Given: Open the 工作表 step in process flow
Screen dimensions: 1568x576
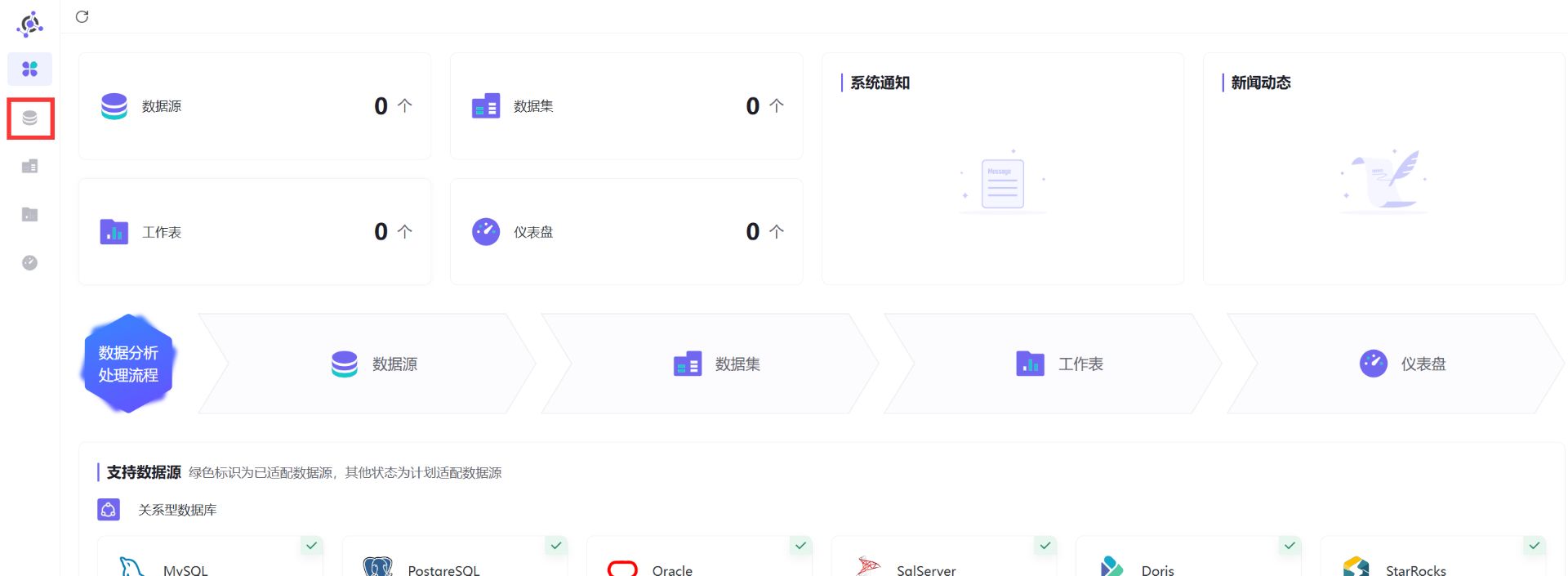Looking at the screenshot, I should pyautogui.click(x=1053, y=364).
